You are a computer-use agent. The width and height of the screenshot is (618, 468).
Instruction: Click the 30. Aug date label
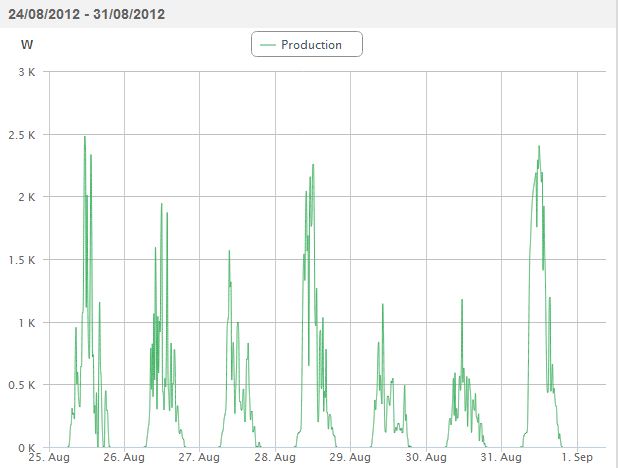426,457
